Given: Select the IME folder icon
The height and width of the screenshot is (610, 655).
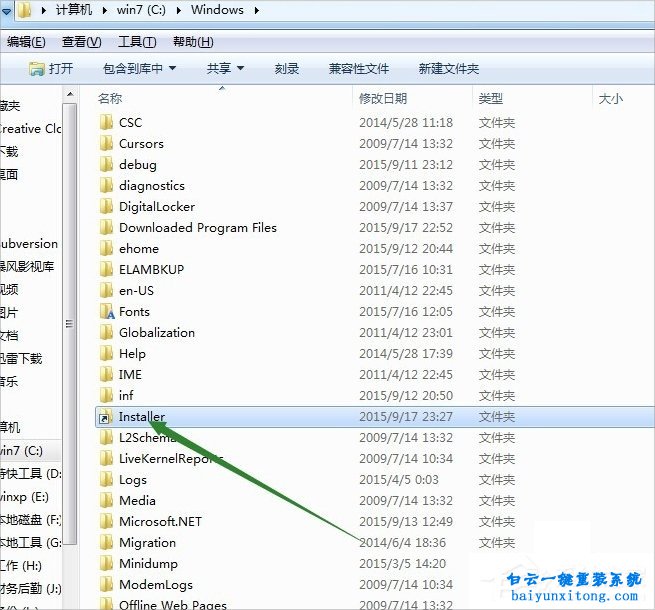Looking at the screenshot, I should tap(106, 374).
